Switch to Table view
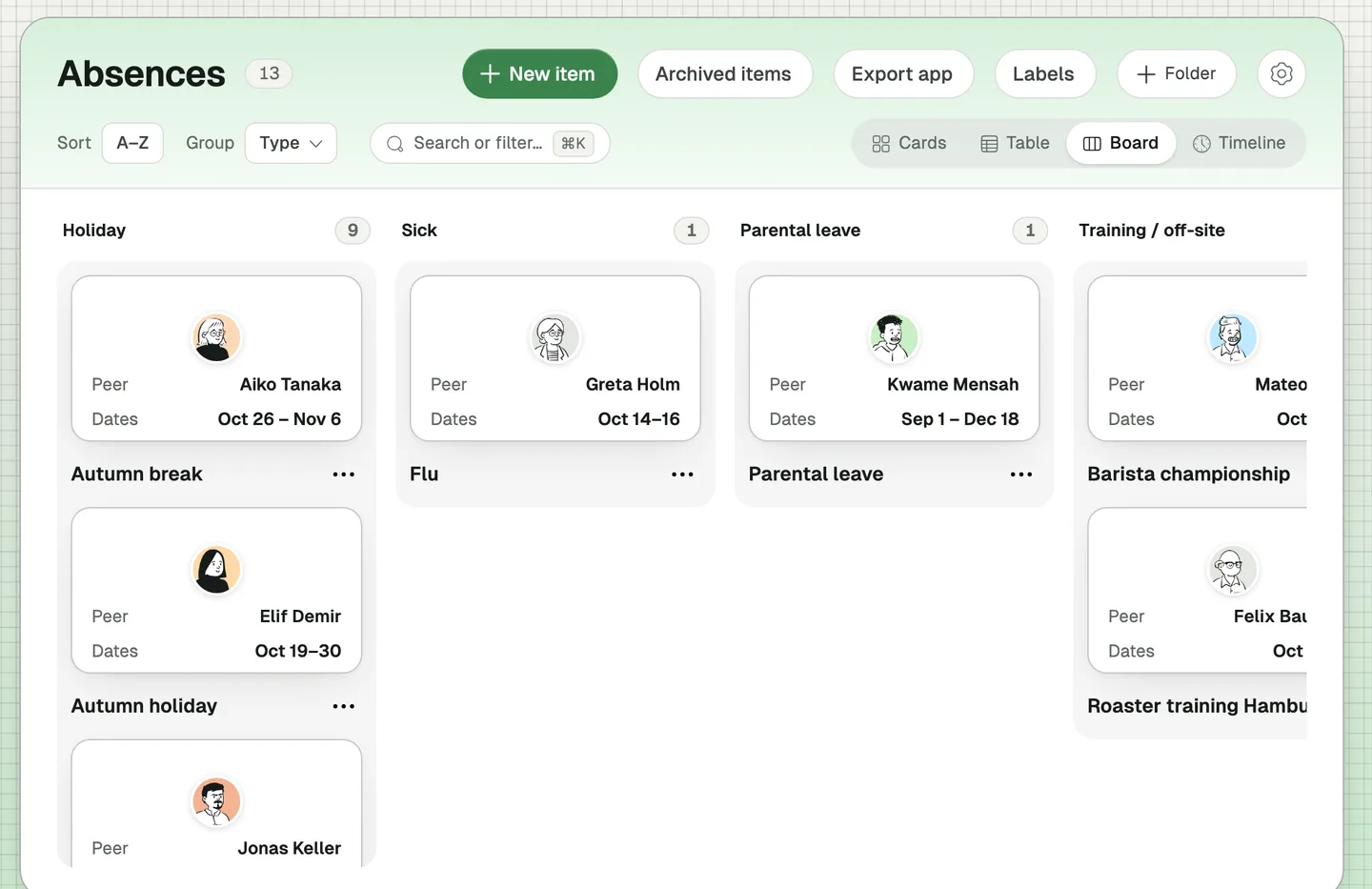This screenshot has width=1372, height=889. (x=1015, y=143)
